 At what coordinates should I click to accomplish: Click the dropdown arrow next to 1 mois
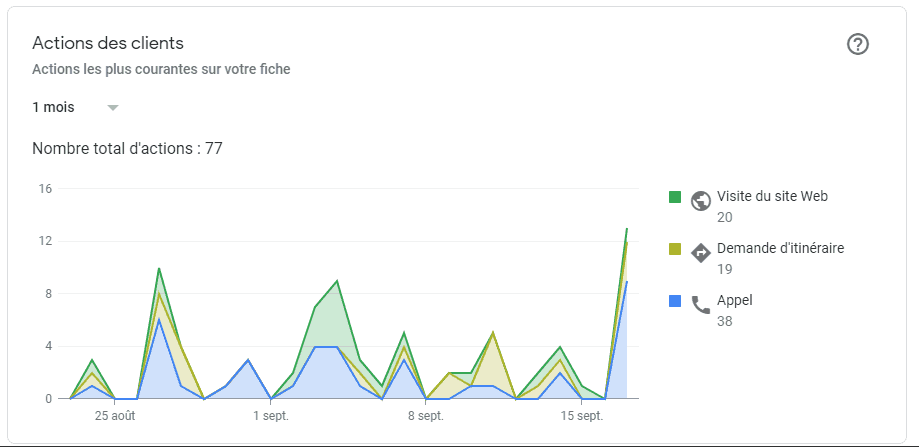click(113, 107)
